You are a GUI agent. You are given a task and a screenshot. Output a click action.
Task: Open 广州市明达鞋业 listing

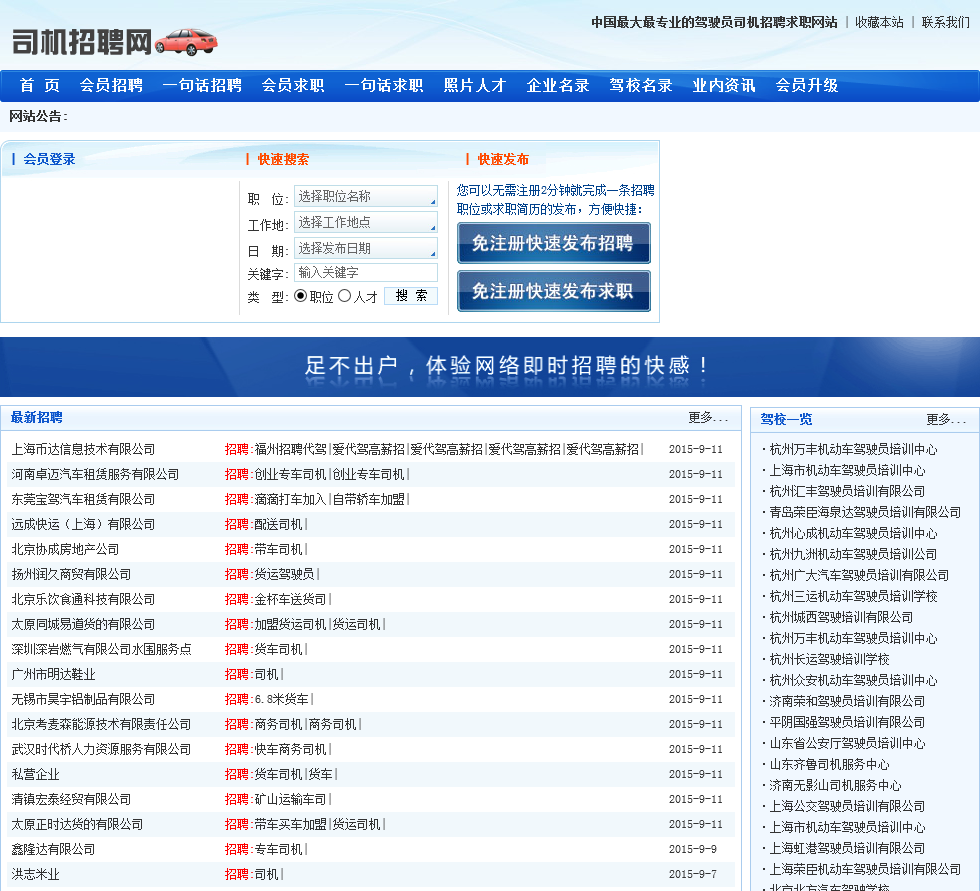pos(53,674)
